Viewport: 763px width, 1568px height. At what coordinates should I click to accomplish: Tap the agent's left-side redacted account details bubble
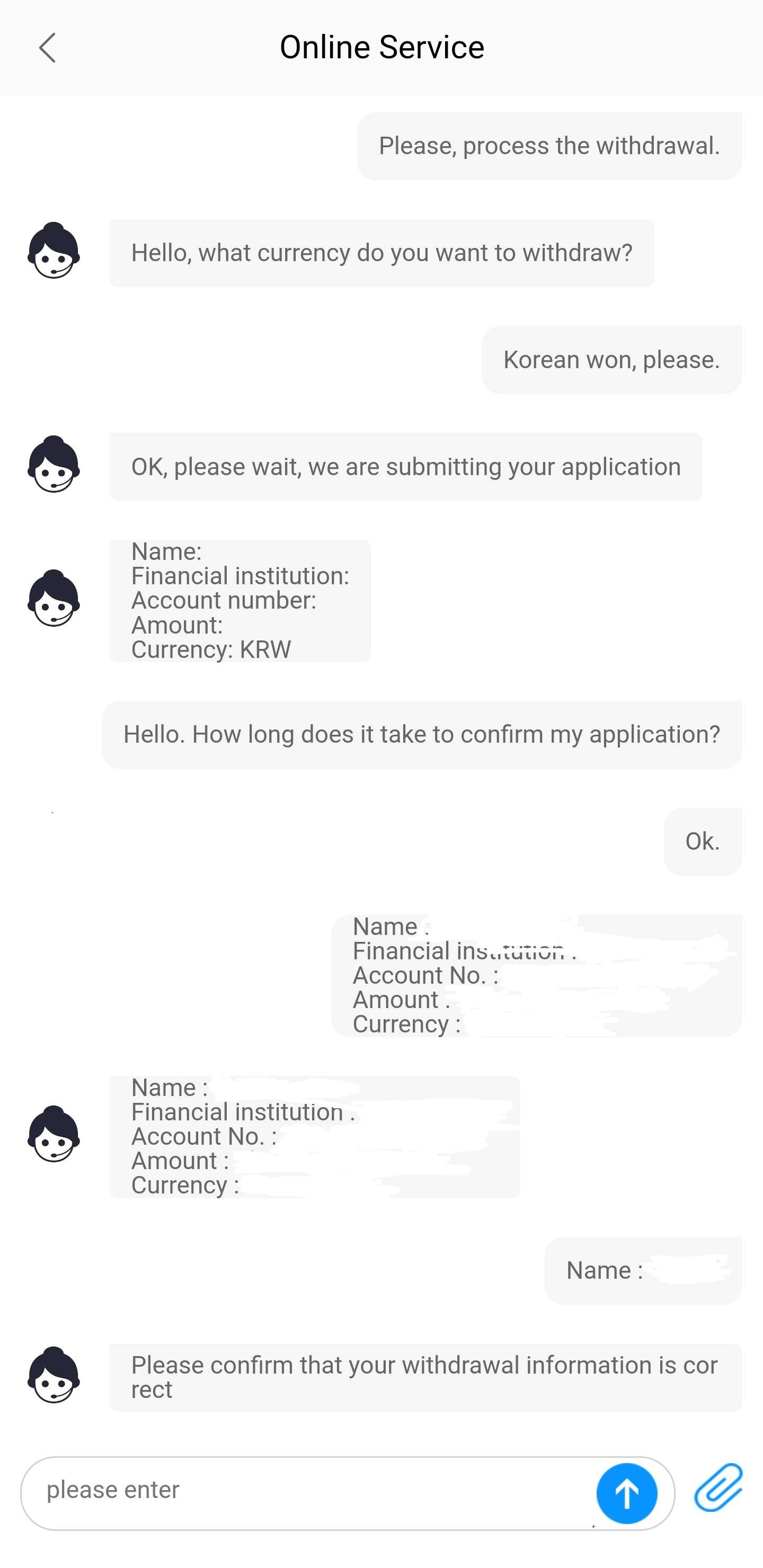(314, 1136)
